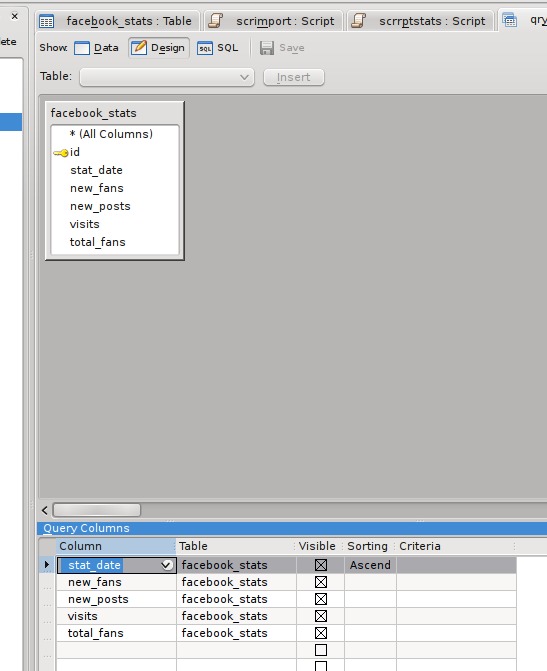This screenshot has width=547, height=671.
Task: Select the visits query column cell
Action: click(x=116, y=616)
